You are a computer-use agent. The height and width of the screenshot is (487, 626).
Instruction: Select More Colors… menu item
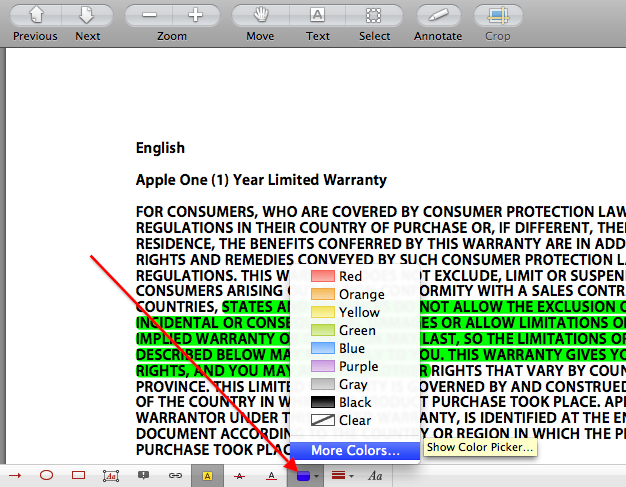pyautogui.click(x=355, y=451)
